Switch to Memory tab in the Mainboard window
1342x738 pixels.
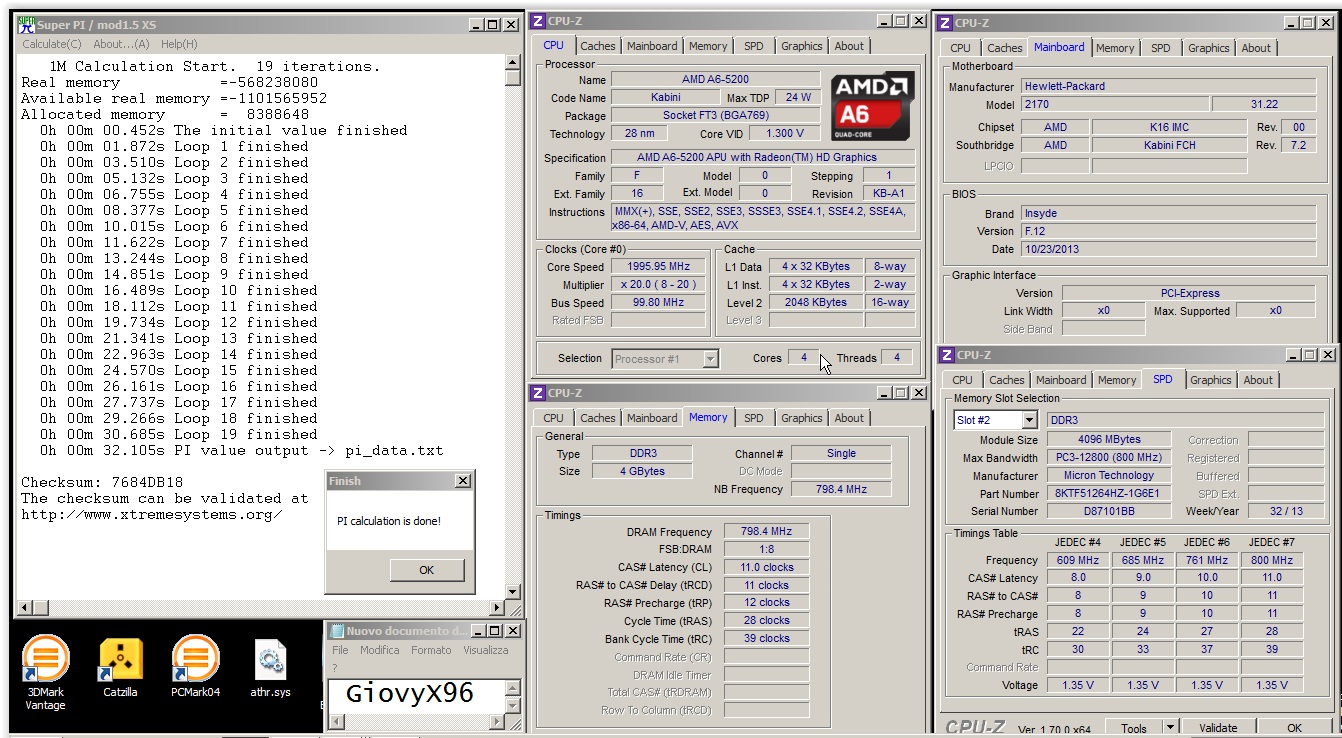[x=1115, y=48]
